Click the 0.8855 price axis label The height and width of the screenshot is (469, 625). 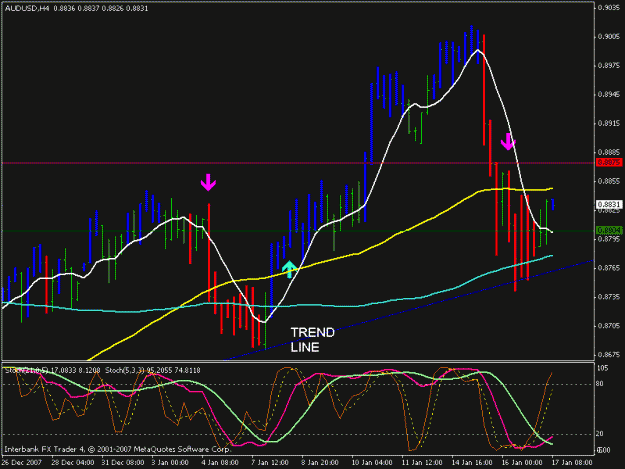(x=609, y=181)
